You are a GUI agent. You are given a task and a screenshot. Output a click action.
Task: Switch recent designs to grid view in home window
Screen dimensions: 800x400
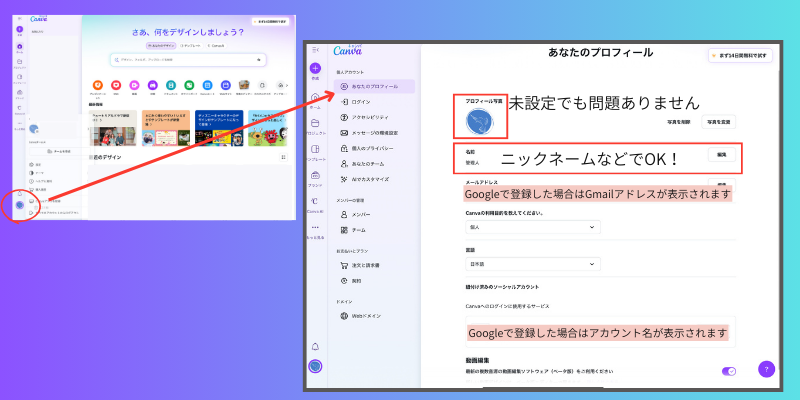pos(284,158)
